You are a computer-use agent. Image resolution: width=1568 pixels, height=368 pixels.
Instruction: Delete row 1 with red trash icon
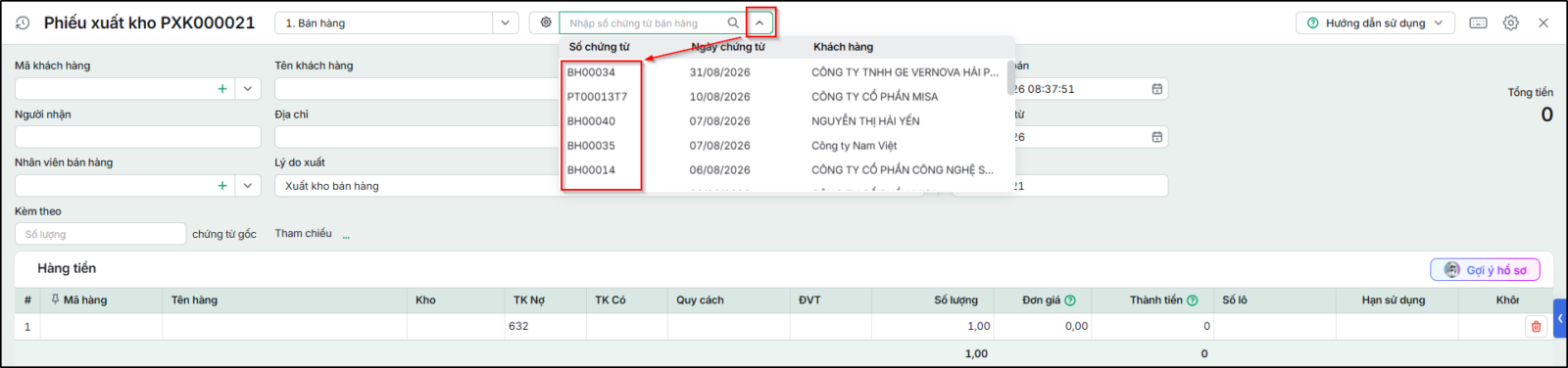(1536, 327)
